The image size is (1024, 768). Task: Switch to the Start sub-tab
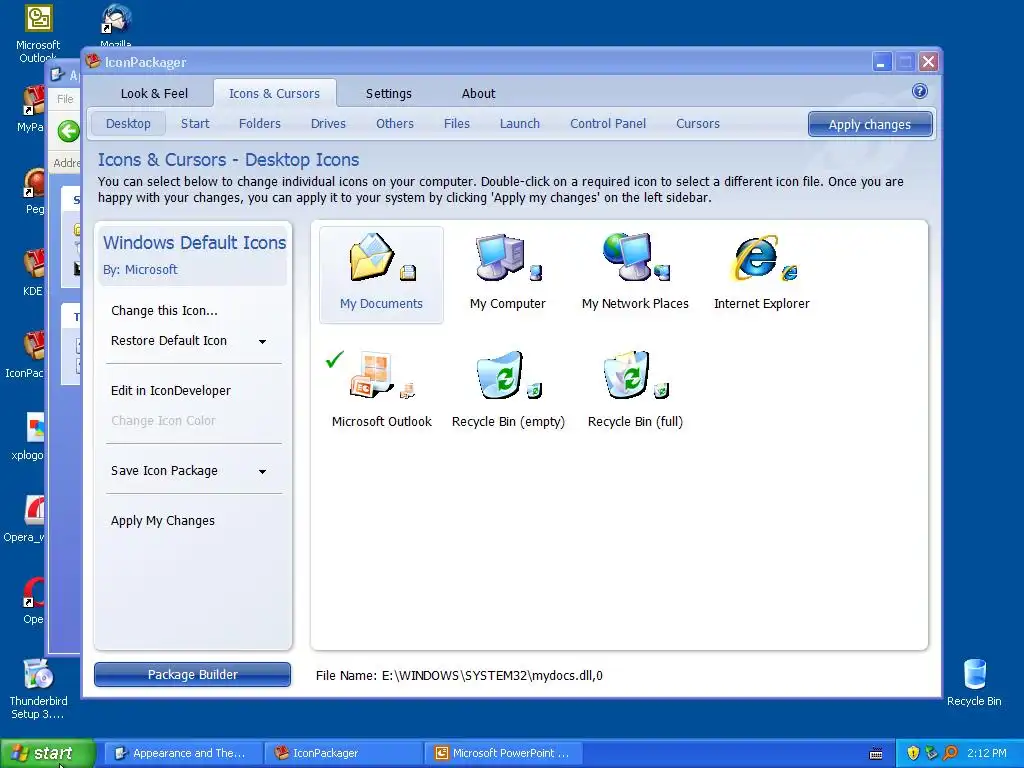[x=195, y=123]
